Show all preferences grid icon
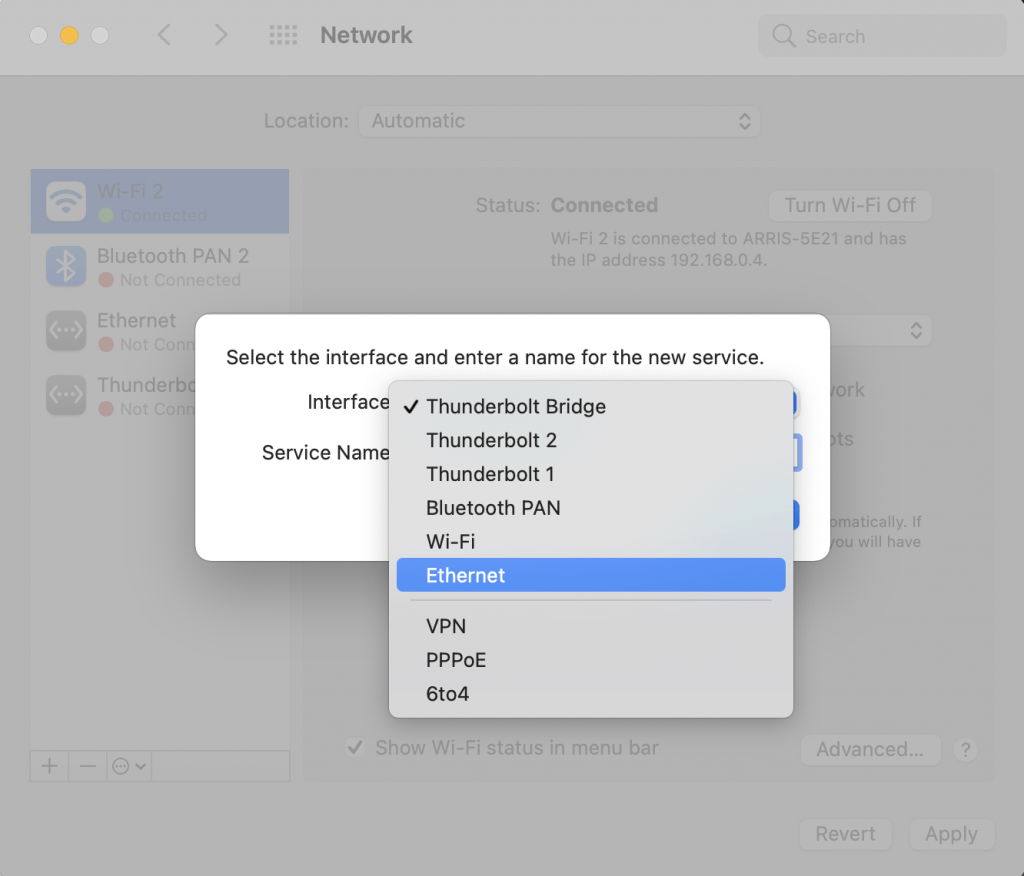The width and height of the screenshot is (1024, 876). pyautogui.click(x=283, y=35)
